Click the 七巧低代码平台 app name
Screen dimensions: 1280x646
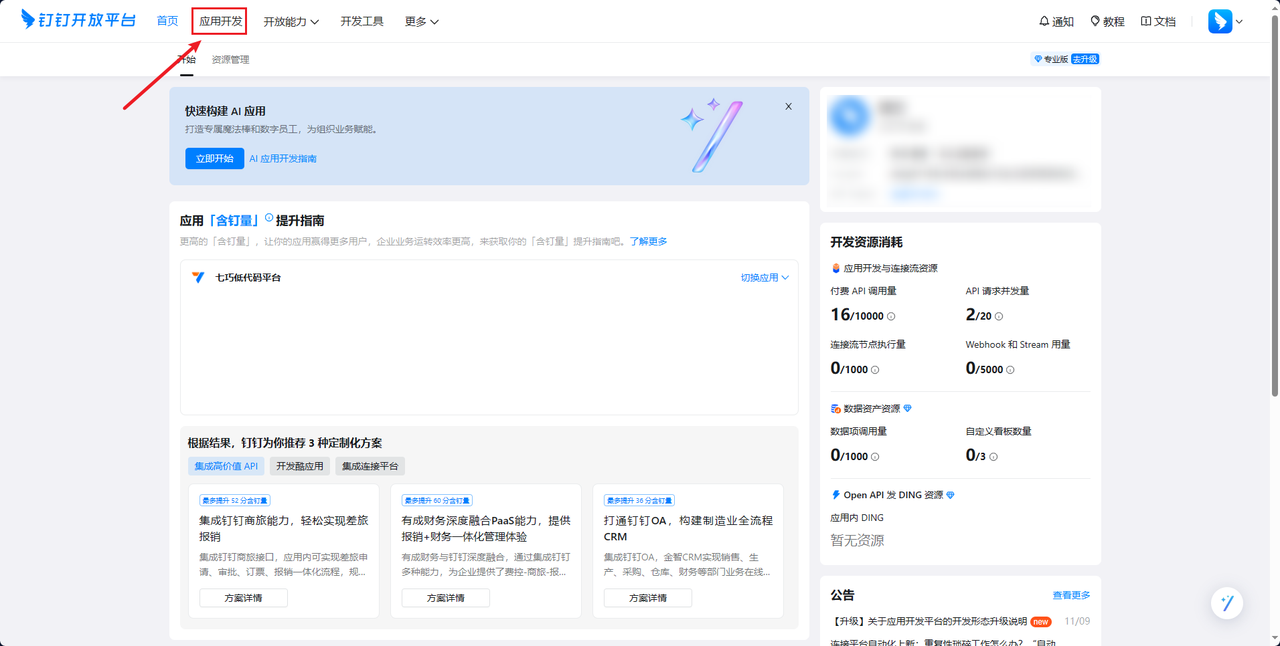(x=248, y=277)
